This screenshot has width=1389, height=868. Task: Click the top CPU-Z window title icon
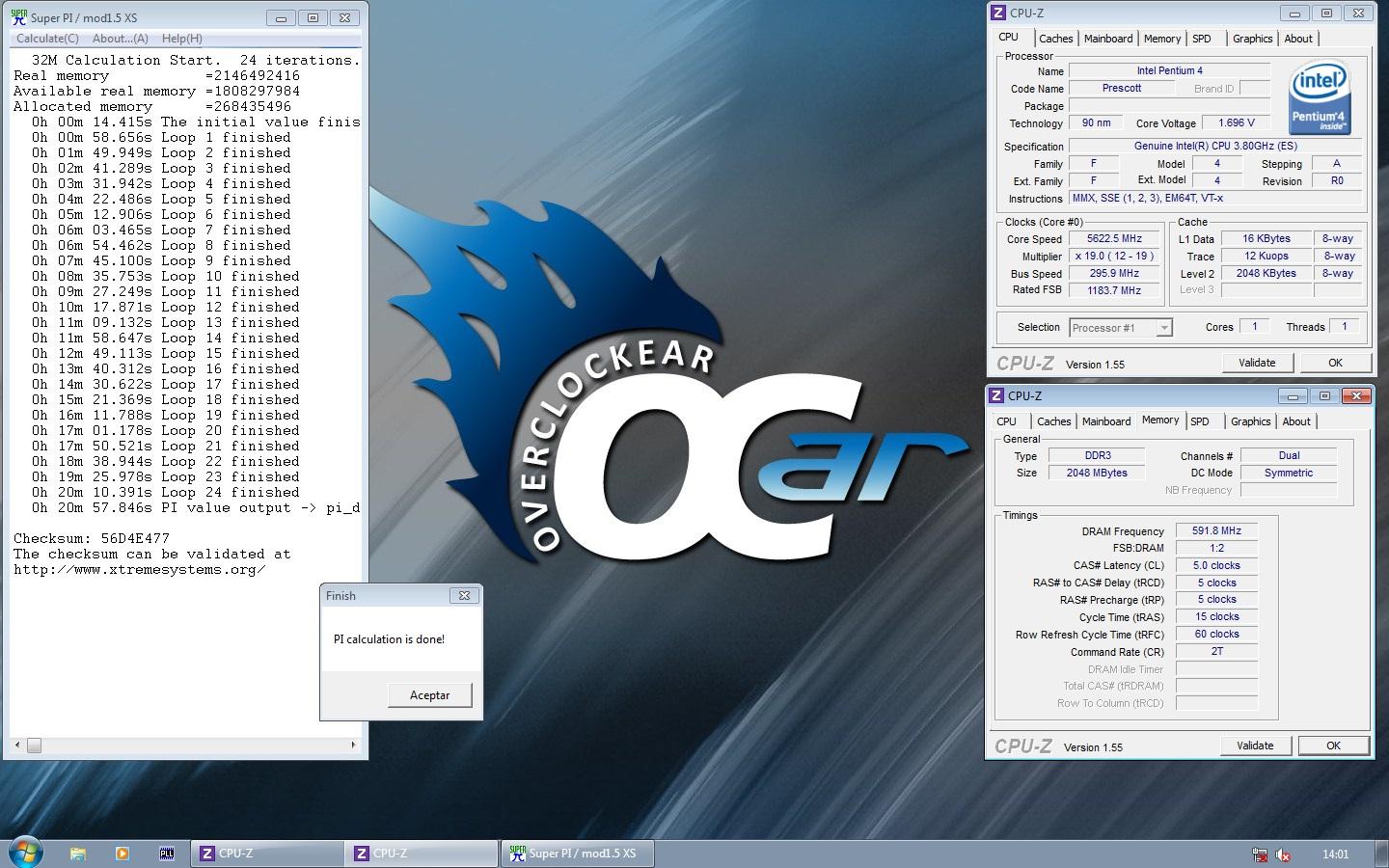pos(997,13)
